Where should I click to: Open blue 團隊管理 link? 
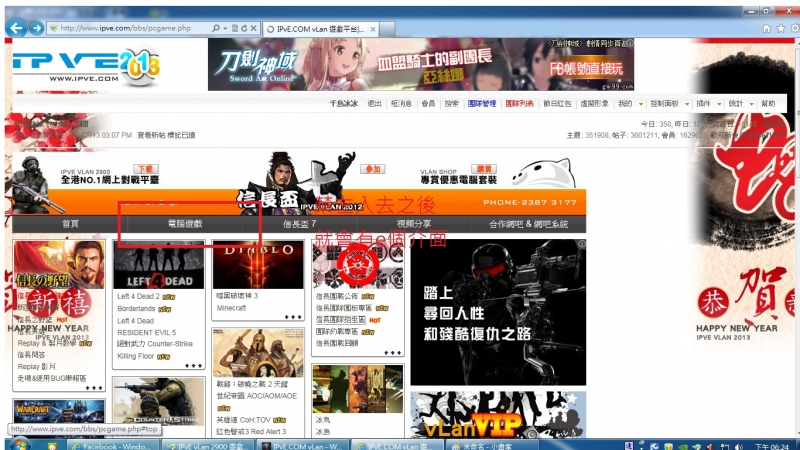[x=482, y=104]
